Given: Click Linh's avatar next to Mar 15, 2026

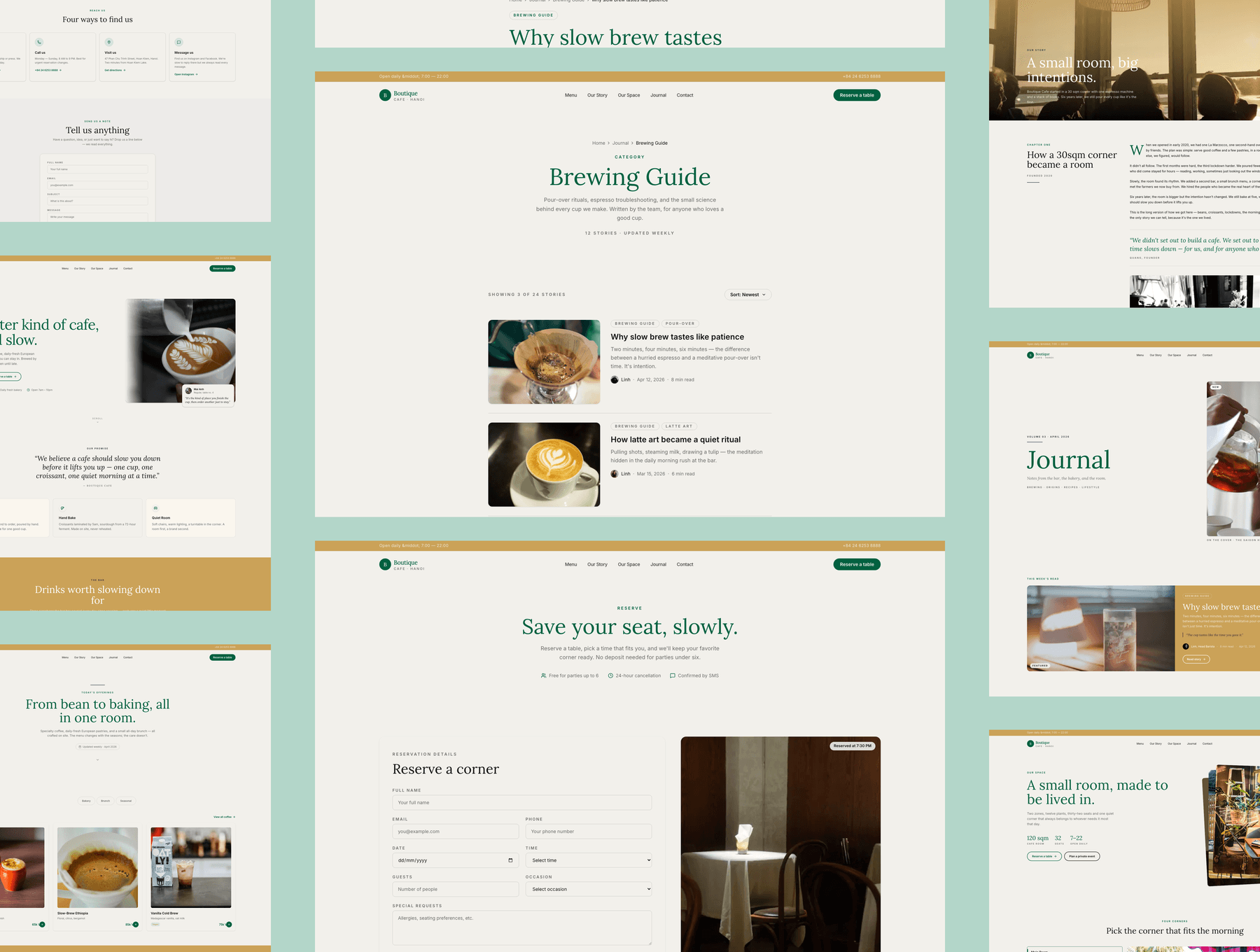Looking at the screenshot, I should (x=615, y=474).
